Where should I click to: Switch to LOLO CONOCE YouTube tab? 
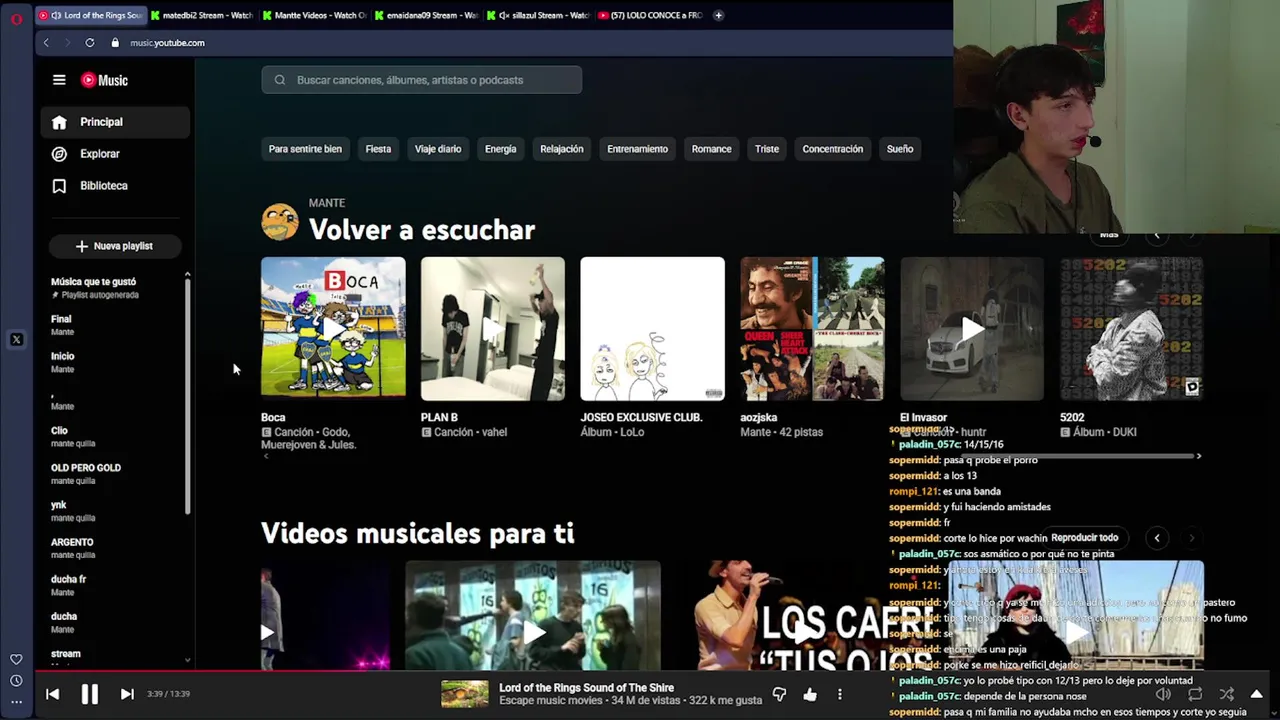(x=651, y=15)
